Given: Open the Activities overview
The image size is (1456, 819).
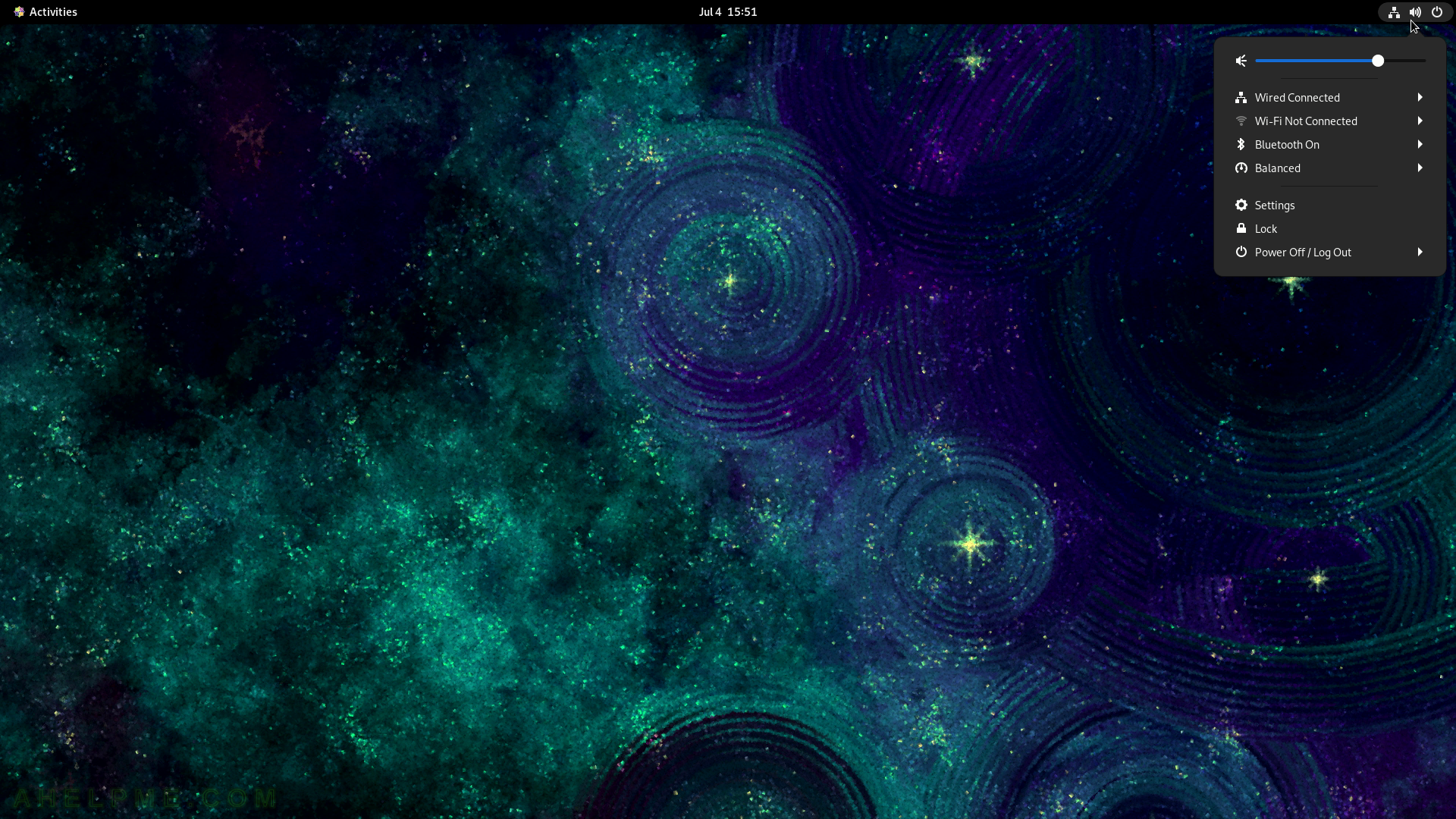Looking at the screenshot, I should point(45,12).
